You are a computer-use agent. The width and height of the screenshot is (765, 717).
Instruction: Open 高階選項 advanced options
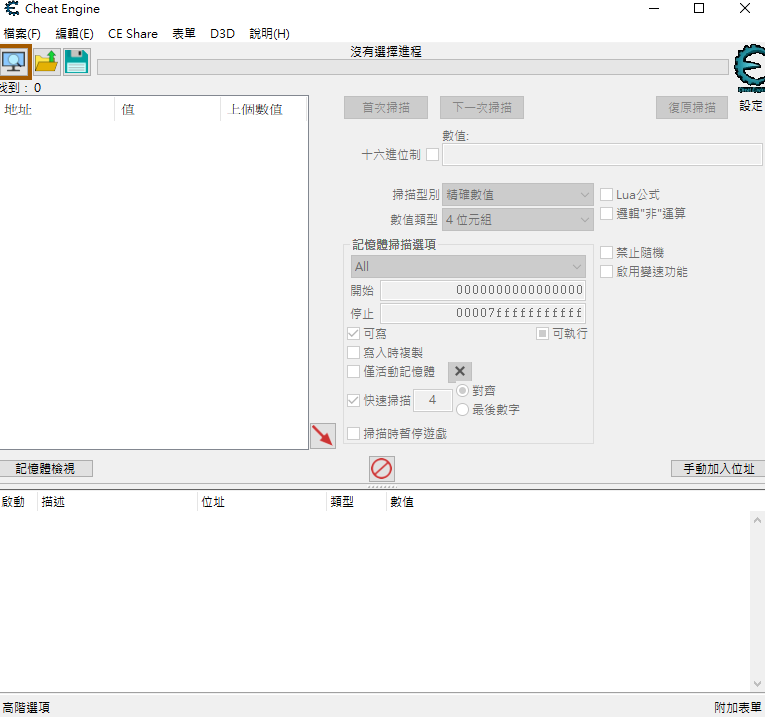(x=26, y=708)
